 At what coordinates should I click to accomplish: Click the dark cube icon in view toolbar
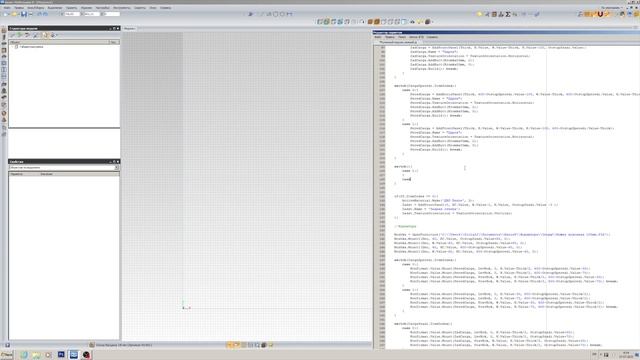point(427,22)
